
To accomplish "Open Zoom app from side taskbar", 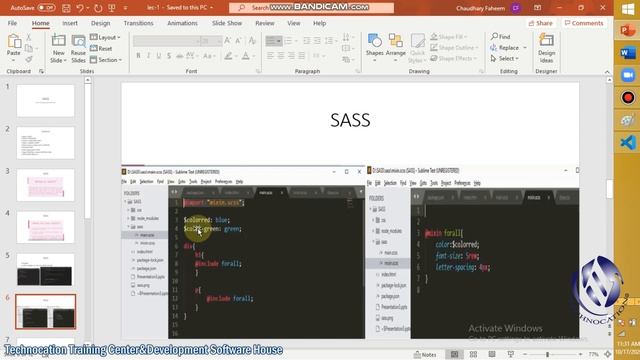I will point(627,76).
